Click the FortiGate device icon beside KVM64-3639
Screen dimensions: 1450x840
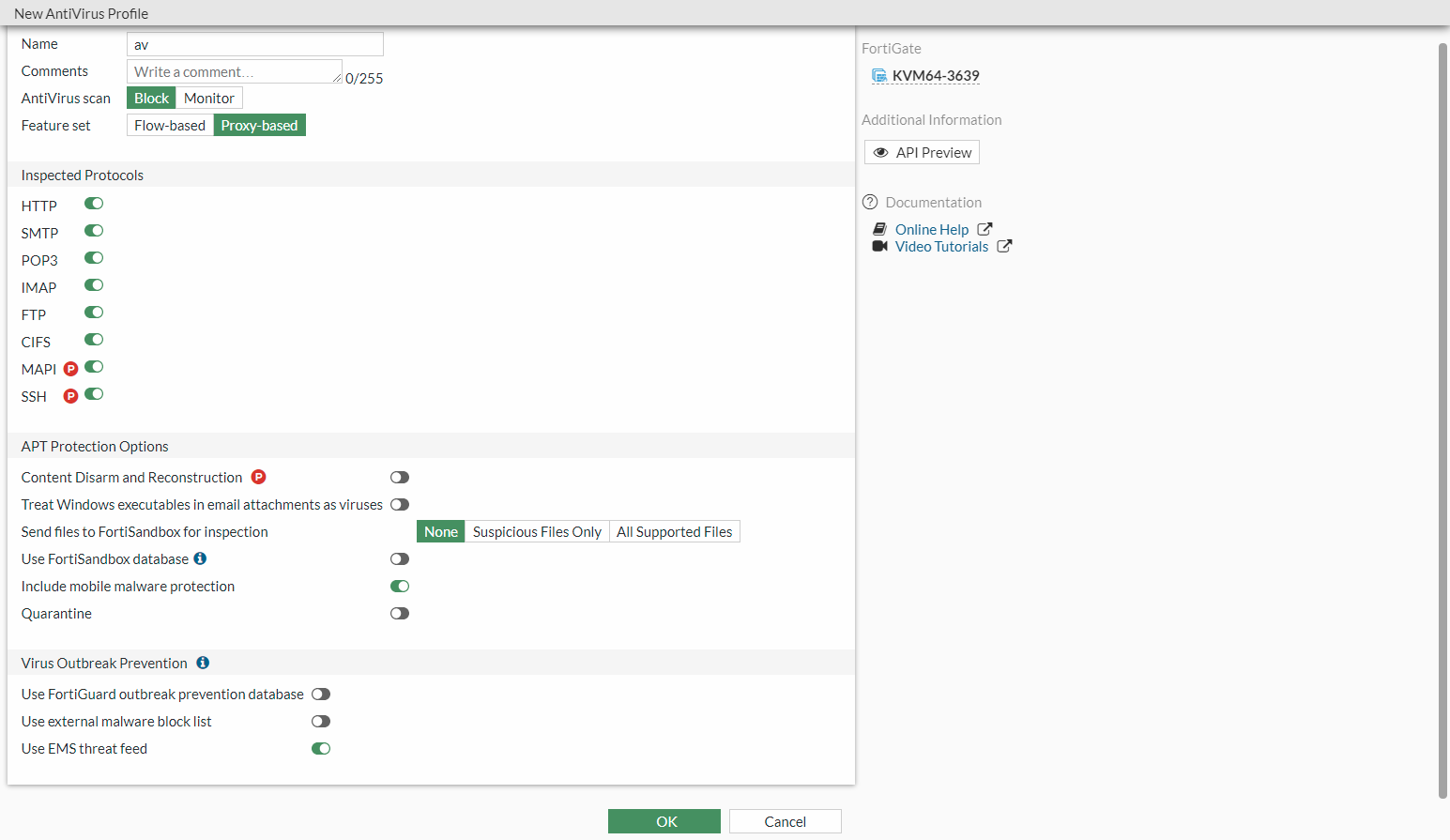coord(879,76)
